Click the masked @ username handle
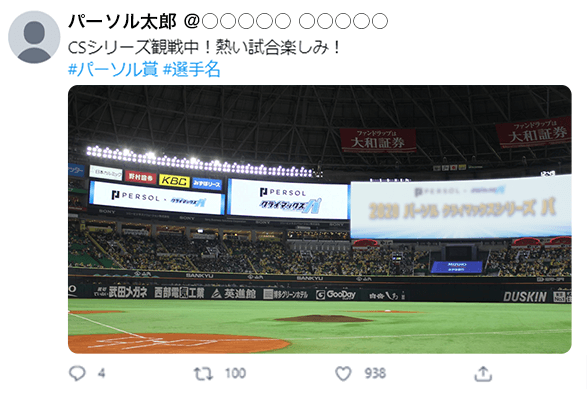 pyautogui.click(x=286, y=21)
